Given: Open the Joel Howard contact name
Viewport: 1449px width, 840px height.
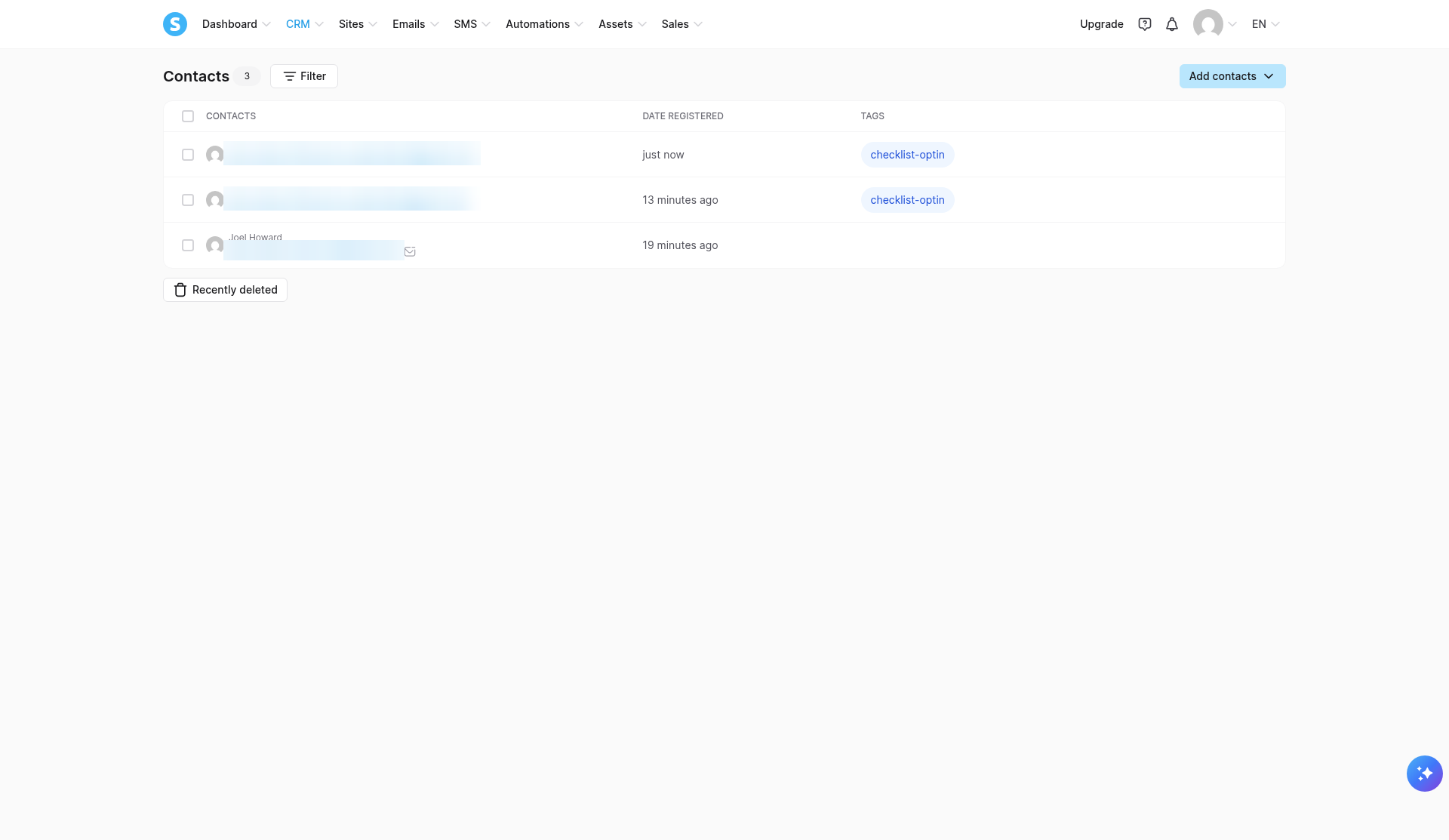Looking at the screenshot, I should click(x=255, y=237).
